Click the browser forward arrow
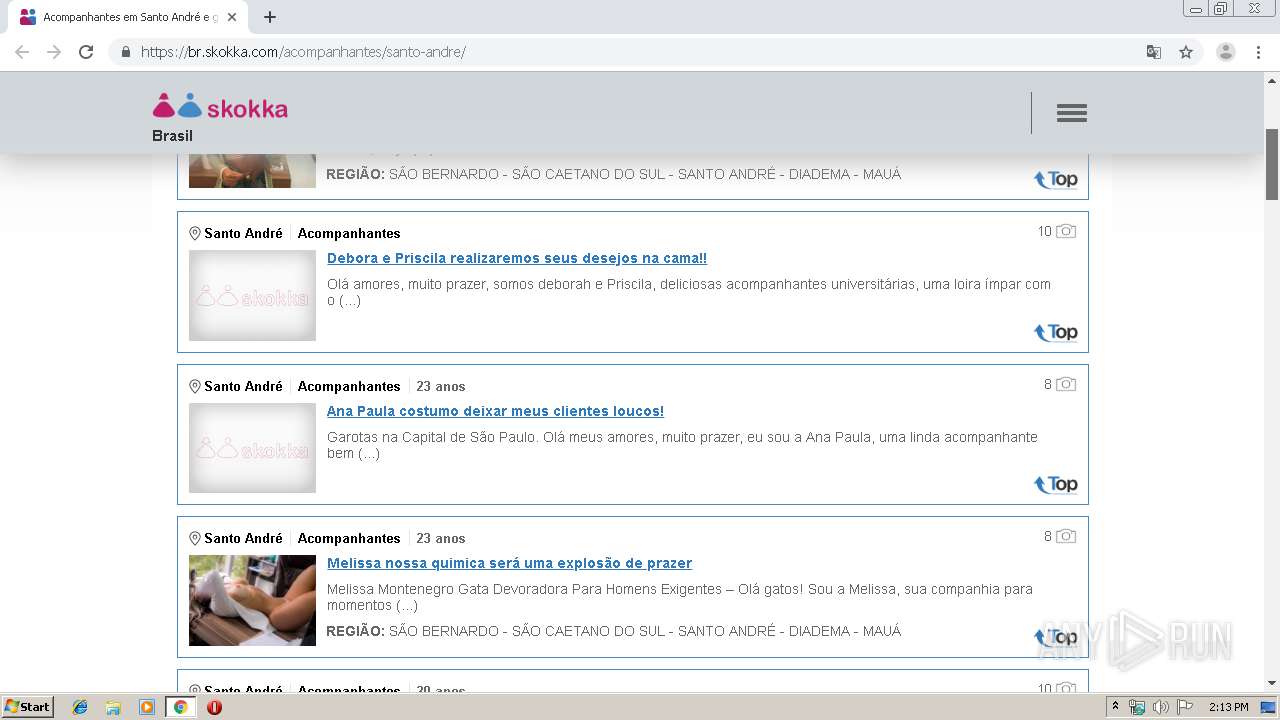1280x720 pixels. (x=54, y=52)
